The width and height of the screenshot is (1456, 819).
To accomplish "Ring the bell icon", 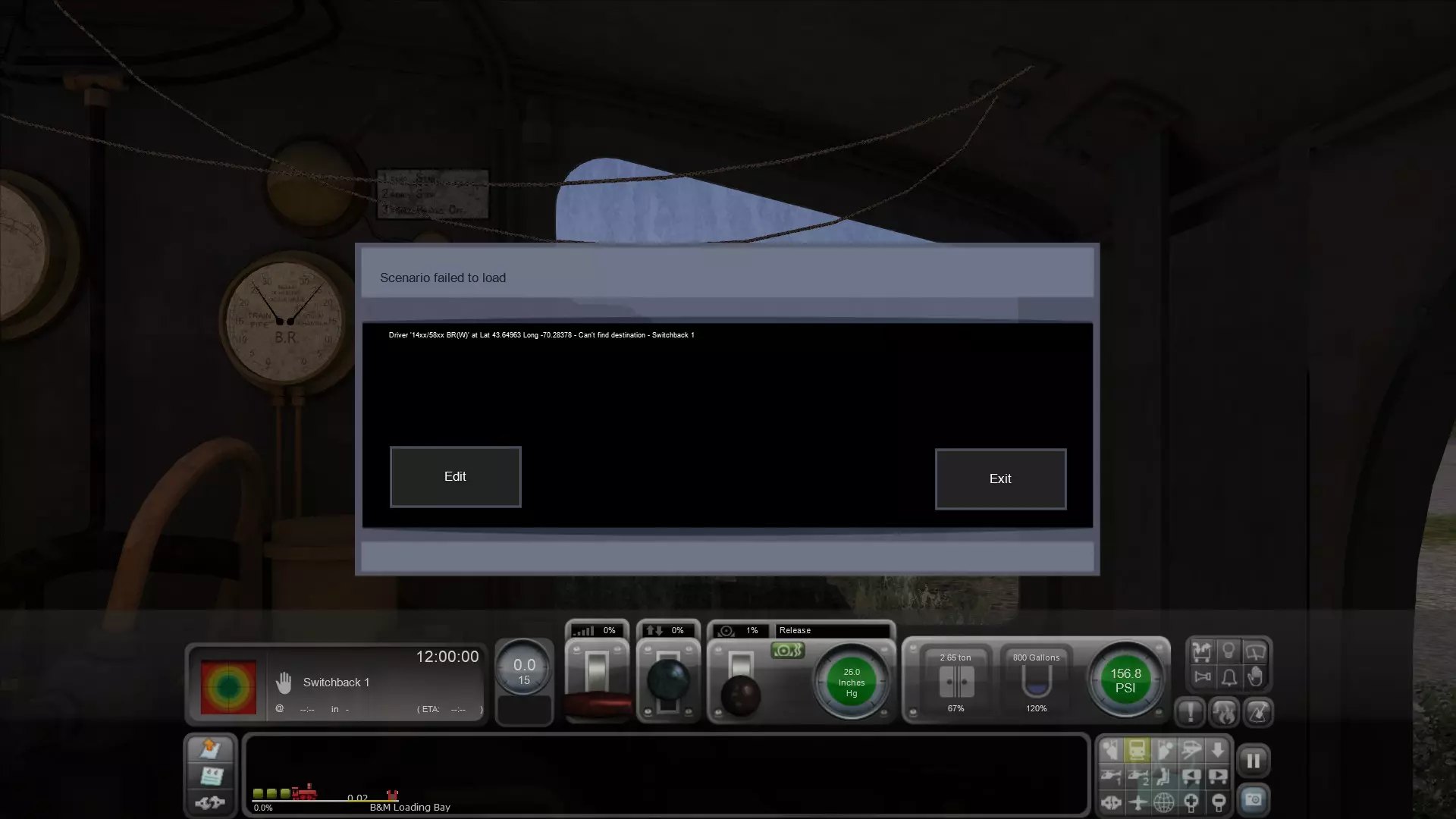I will click(x=1228, y=676).
